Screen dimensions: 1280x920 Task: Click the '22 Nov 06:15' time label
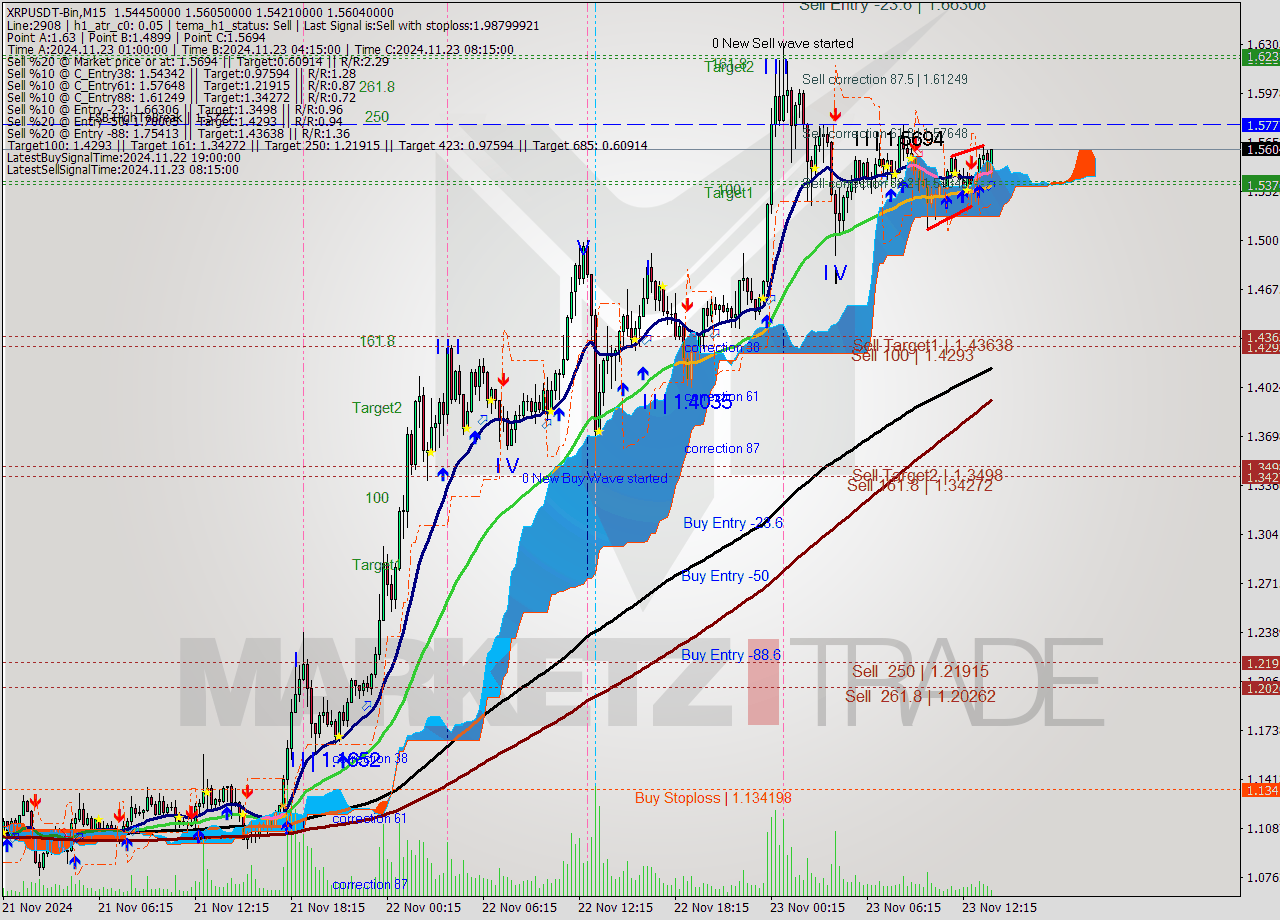coord(518,907)
